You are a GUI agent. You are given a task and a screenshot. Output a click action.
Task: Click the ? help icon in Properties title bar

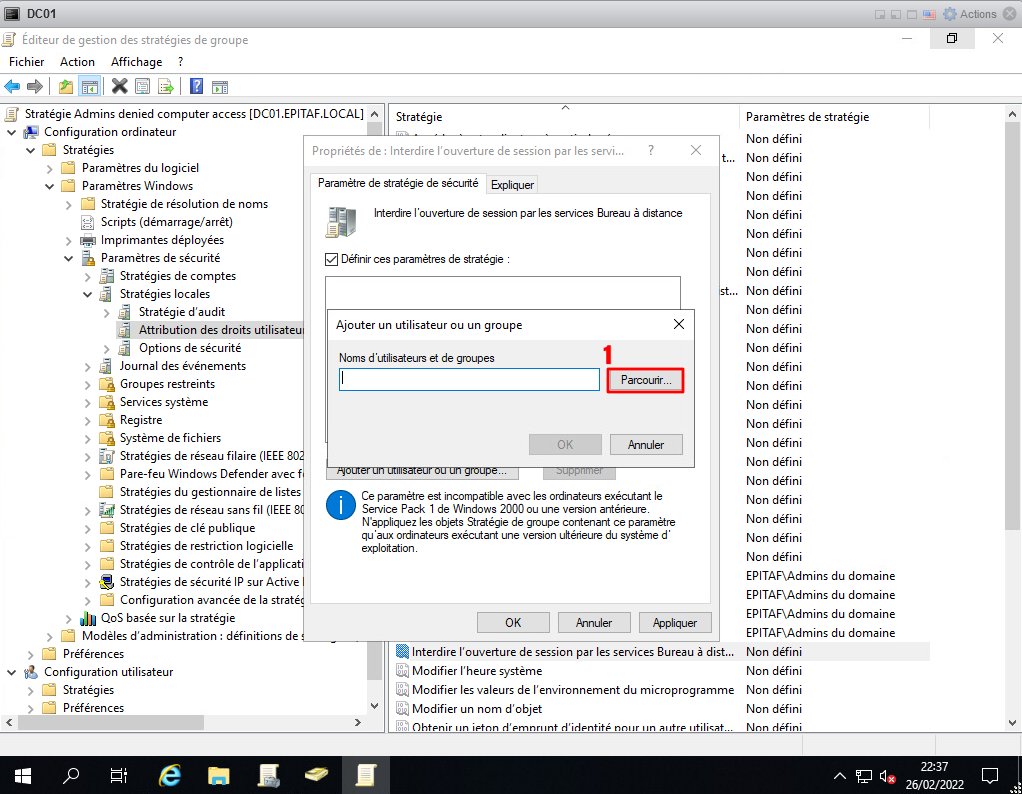click(651, 150)
